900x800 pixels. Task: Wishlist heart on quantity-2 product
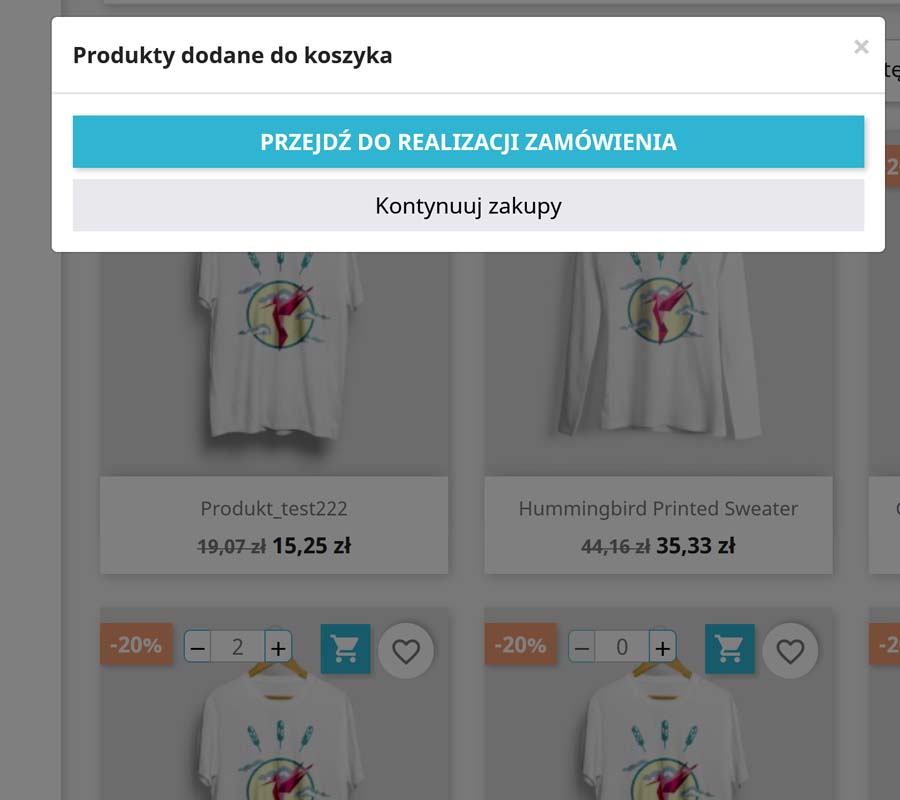(x=406, y=651)
